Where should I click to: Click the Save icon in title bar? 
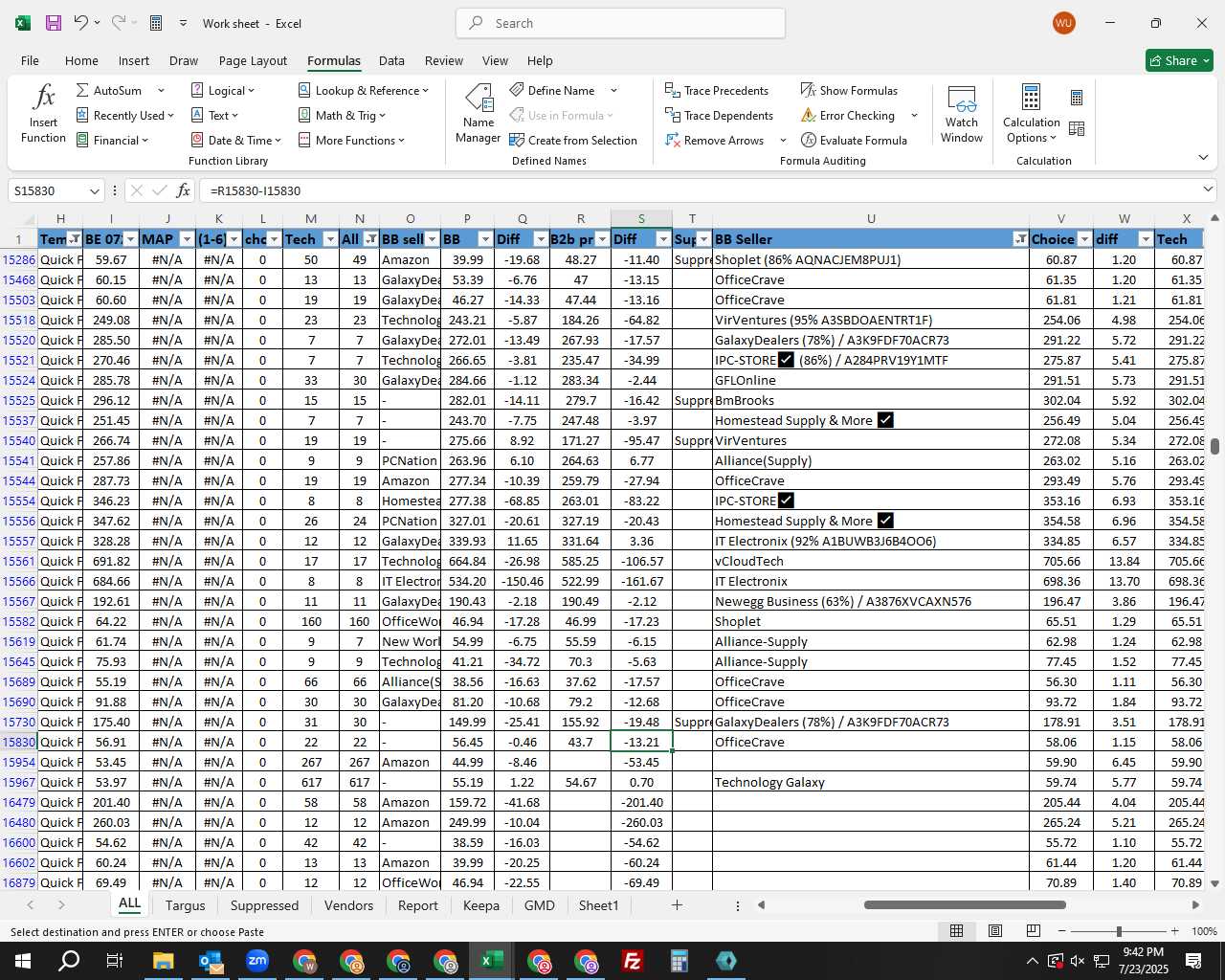coord(54,23)
